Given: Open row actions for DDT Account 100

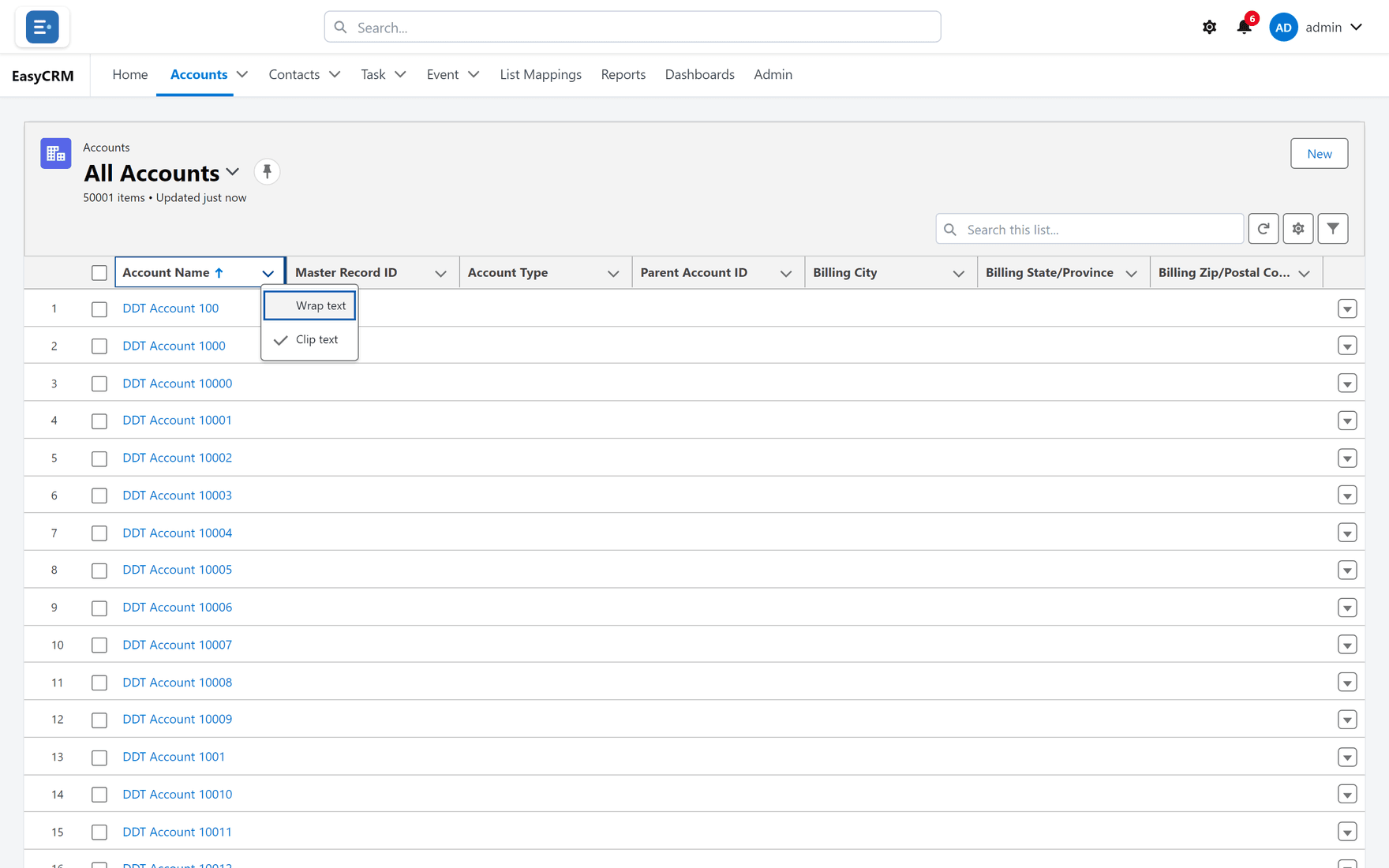Looking at the screenshot, I should [1347, 309].
